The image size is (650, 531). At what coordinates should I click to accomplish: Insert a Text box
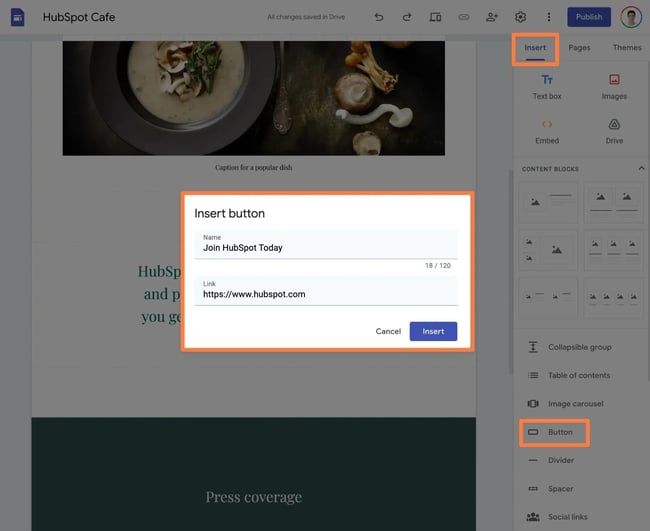pyautogui.click(x=547, y=87)
